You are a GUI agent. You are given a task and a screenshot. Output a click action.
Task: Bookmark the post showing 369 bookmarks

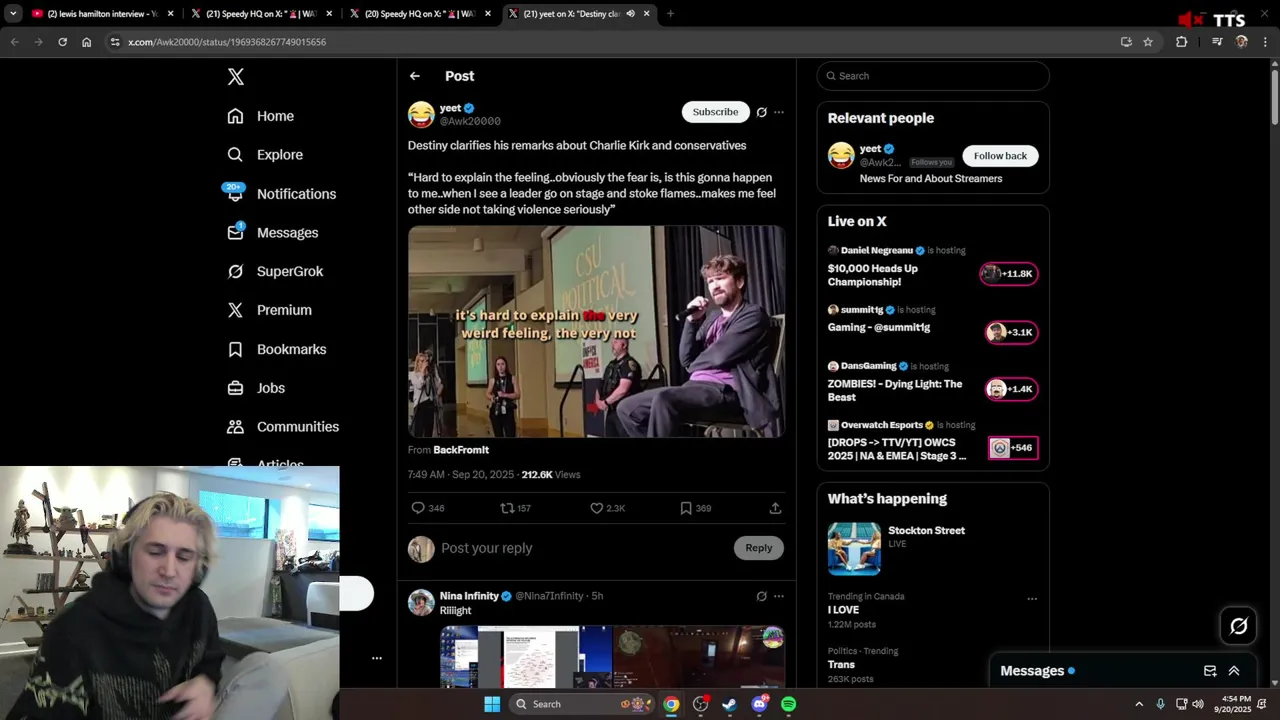click(x=686, y=508)
